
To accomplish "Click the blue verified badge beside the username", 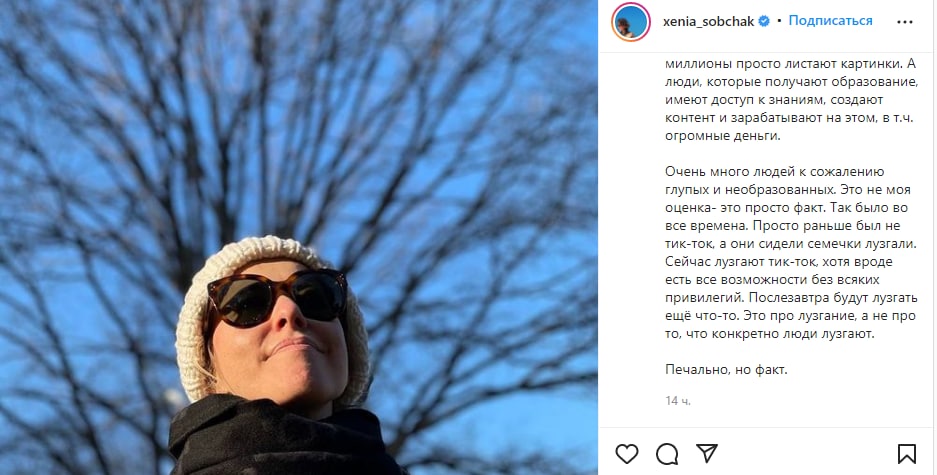I will [764, 22].
